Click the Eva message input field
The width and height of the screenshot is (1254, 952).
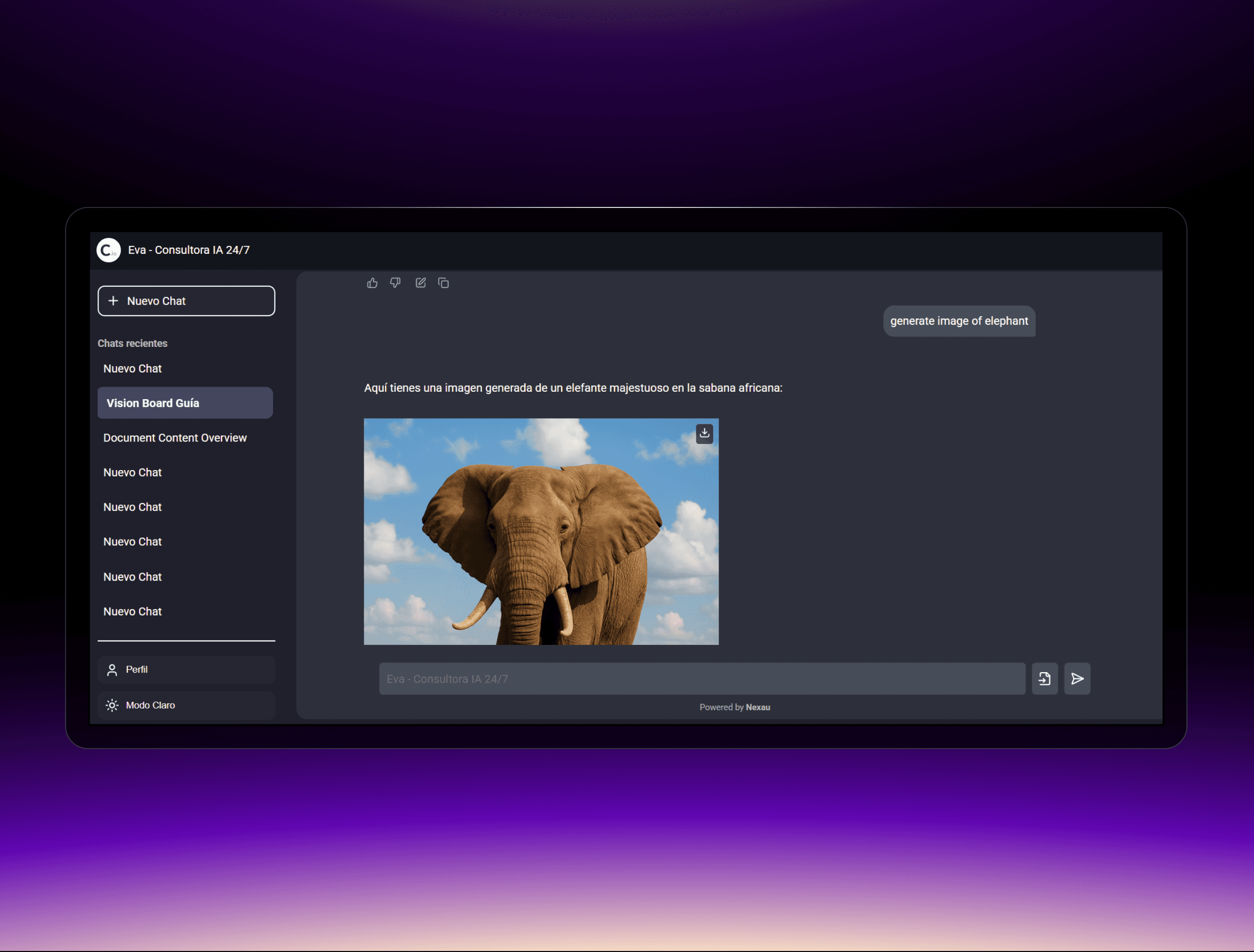point(701,679)
